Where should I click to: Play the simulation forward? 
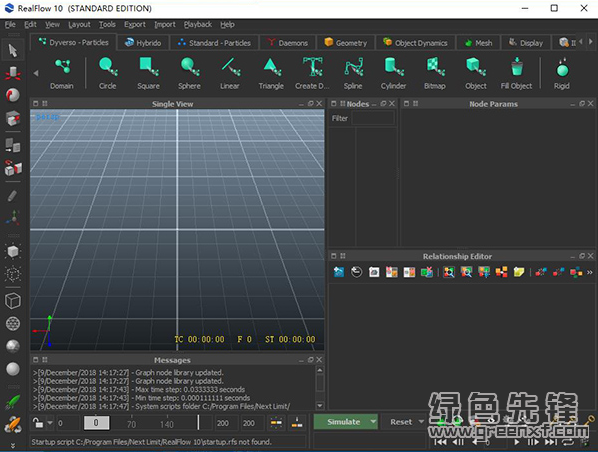click(x=517, y=442)
